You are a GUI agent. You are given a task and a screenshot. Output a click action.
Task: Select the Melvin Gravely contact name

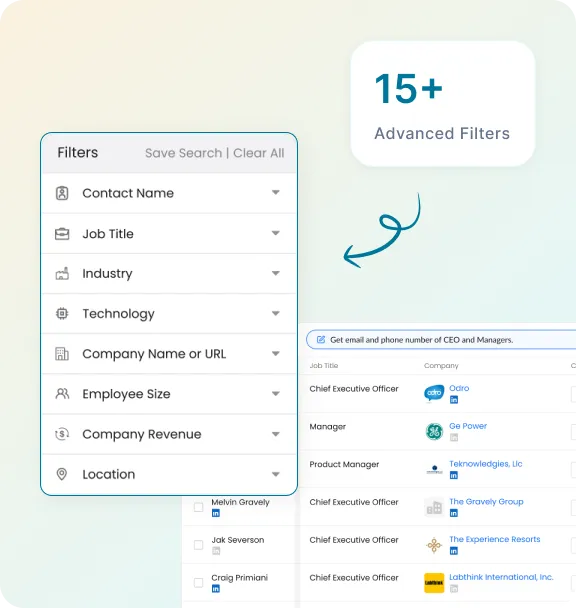(x=240, y=502)
